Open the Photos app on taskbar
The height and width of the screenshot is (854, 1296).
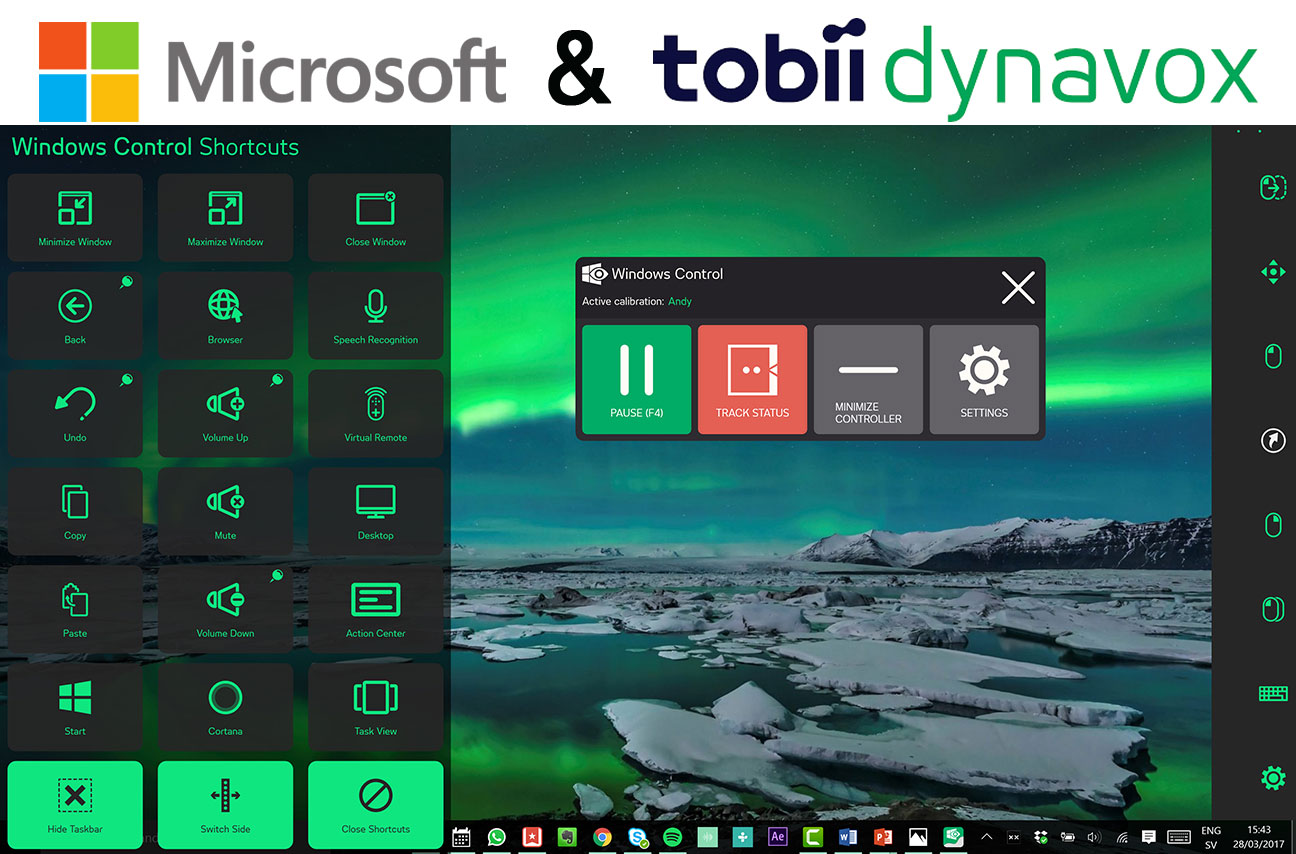(918, 838)
